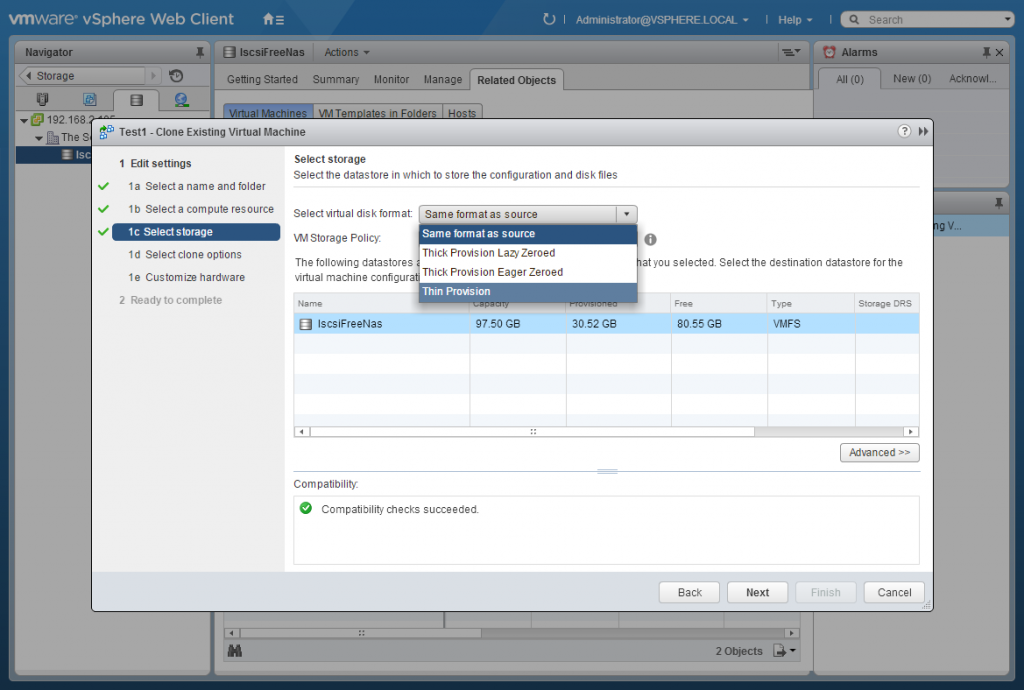Open the Hosts and Clusters icon in Navigator

pos(43,100)
